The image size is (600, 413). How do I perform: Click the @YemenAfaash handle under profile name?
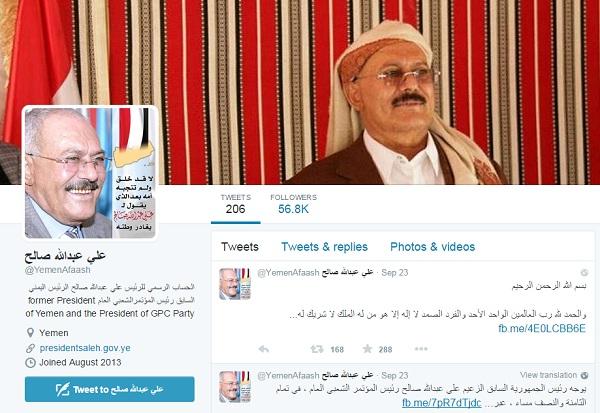(x=58, y=270)
